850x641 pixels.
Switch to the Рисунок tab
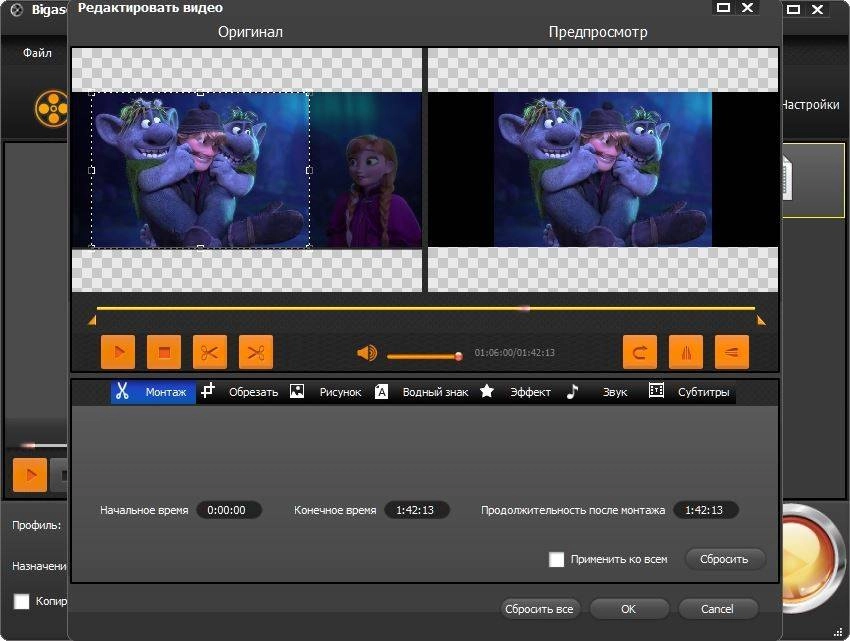tap(326, 392)
